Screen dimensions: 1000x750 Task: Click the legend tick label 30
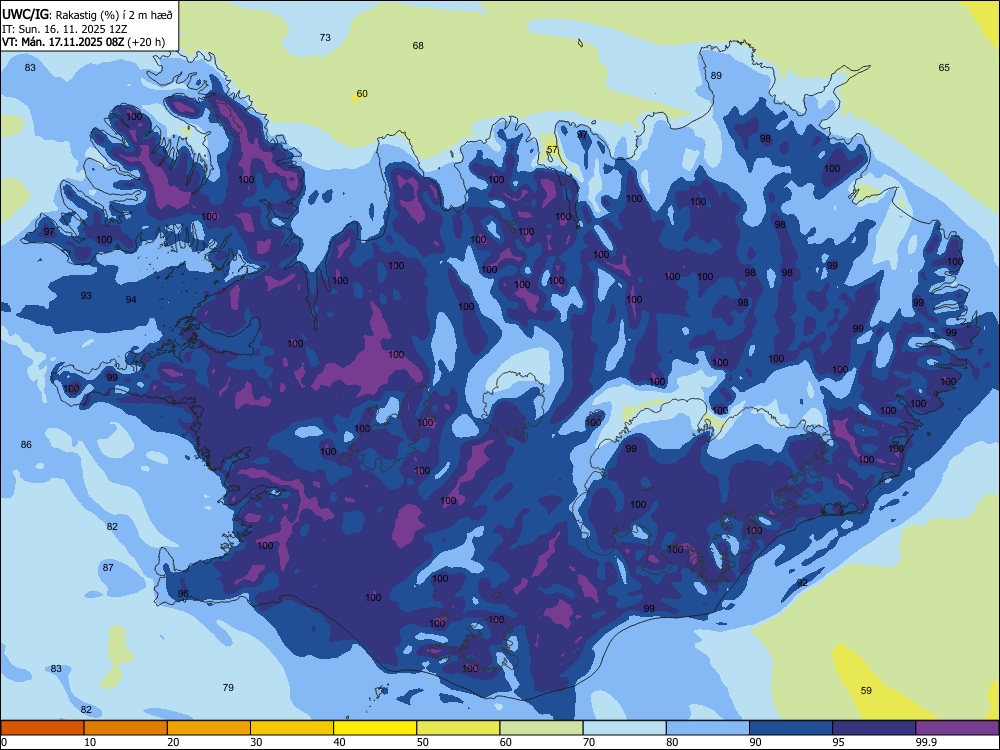coord(256,742)
